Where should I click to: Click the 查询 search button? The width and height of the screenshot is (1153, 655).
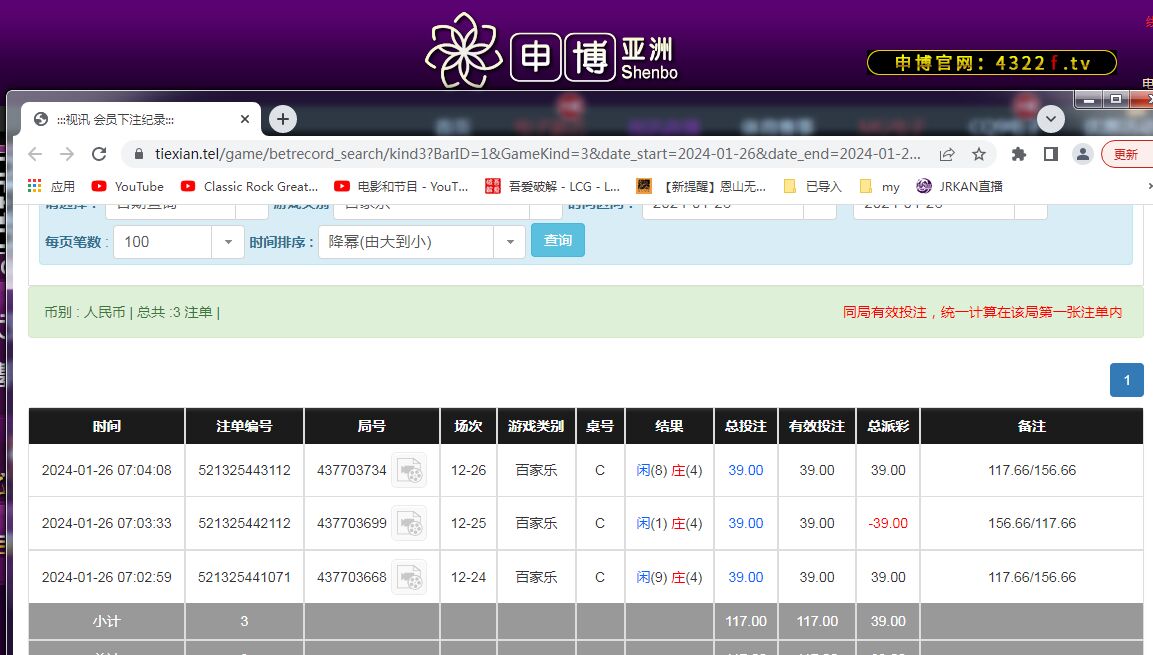(x=557, y=241)
